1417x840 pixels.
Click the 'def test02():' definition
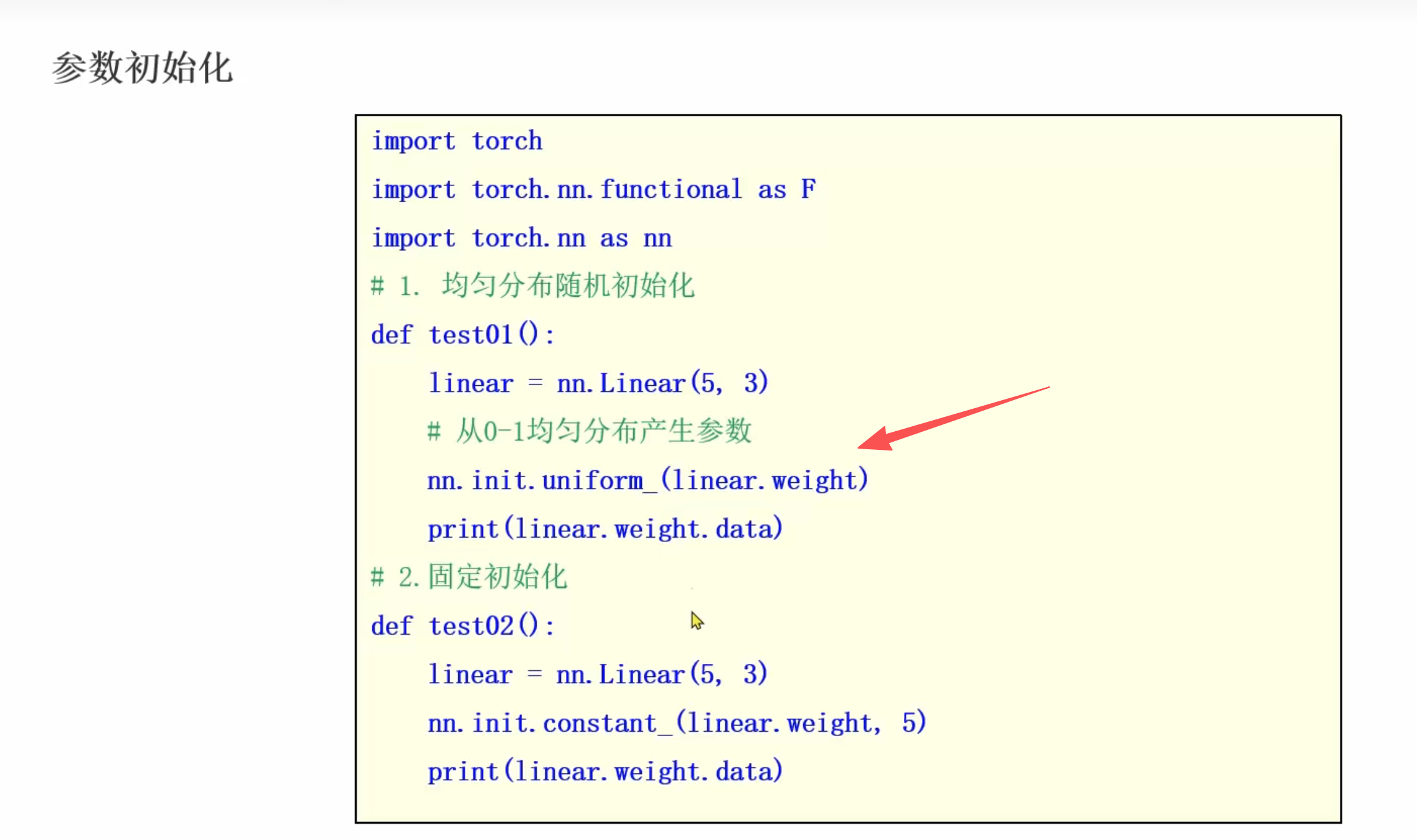point(462,626)
